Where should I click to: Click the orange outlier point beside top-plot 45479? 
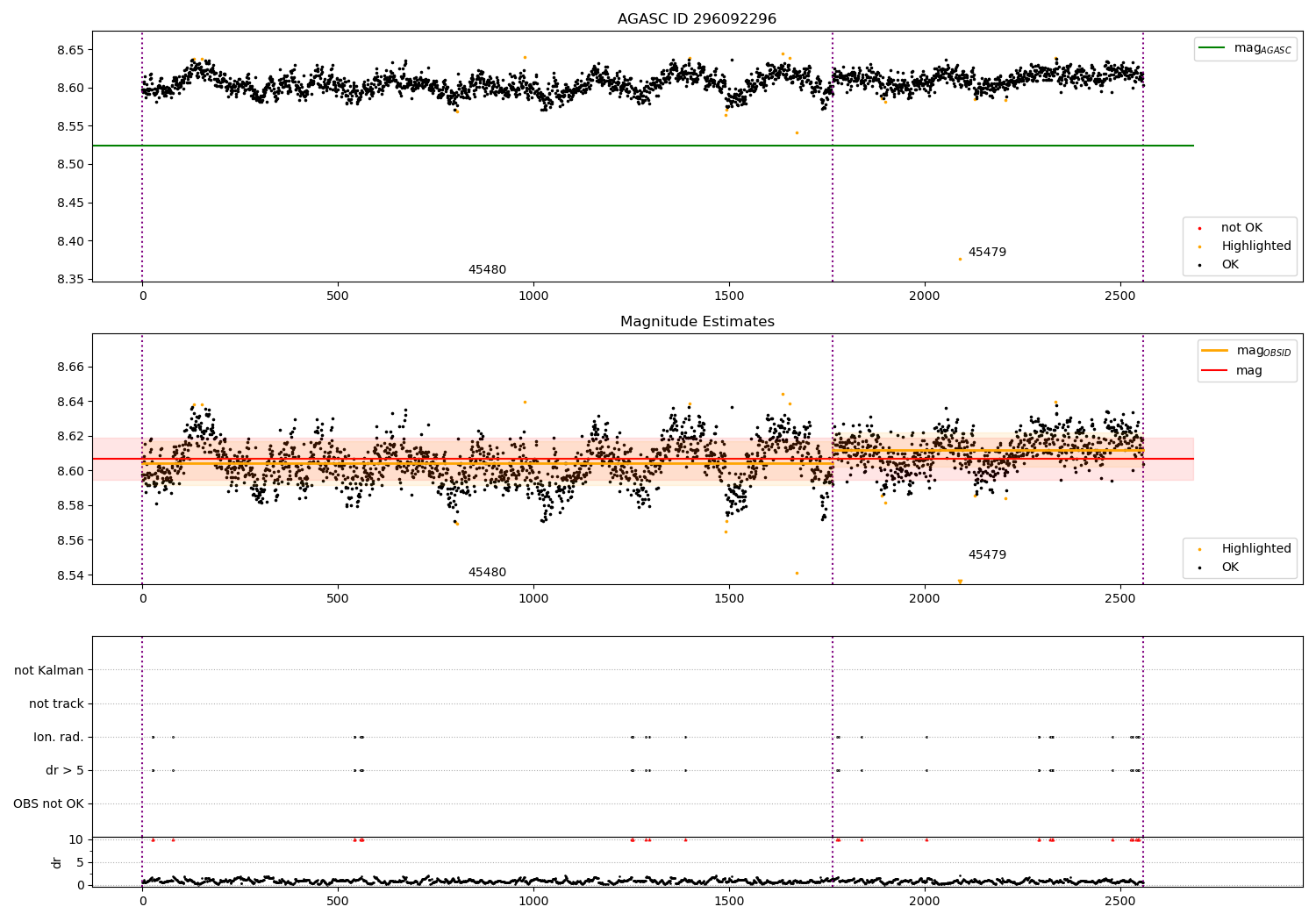[x=960, y=259]
